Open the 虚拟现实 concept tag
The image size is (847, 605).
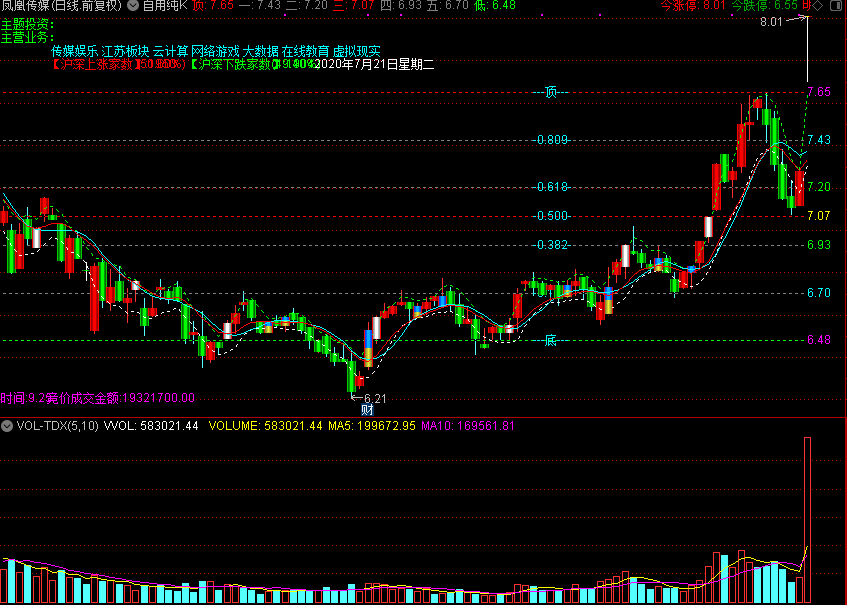(x=357, y=51)
